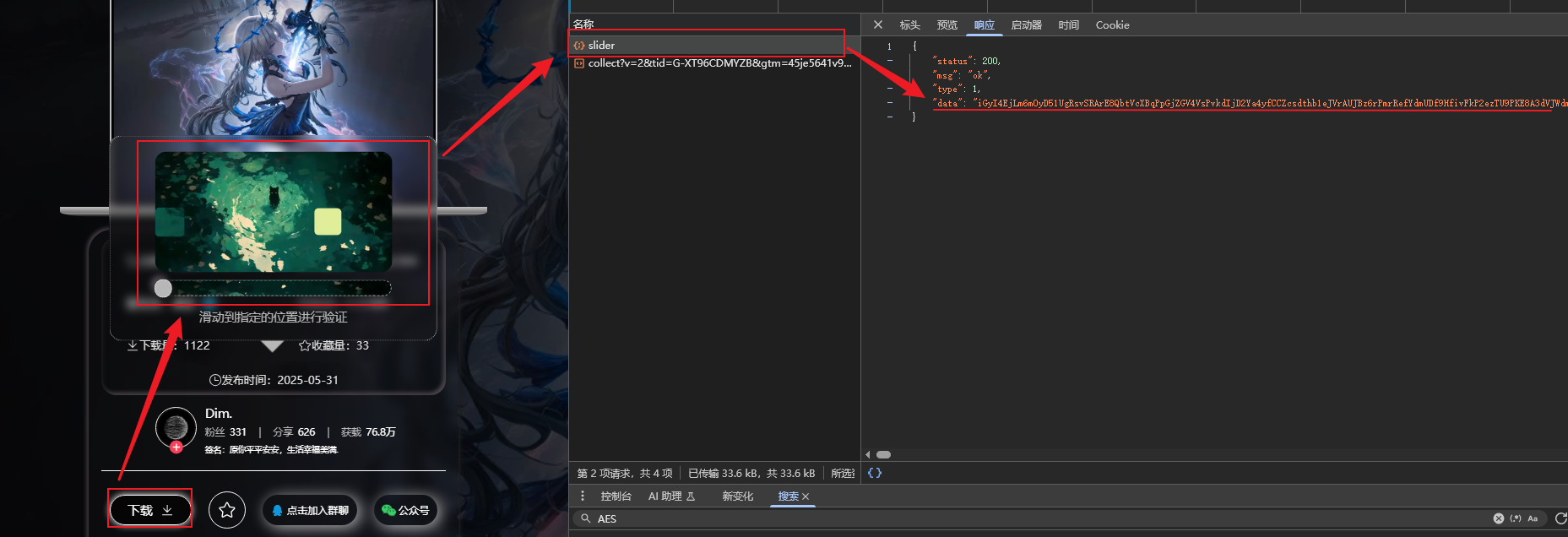Click the pretty-print curly braces icon
1568x537 pixels.
(x=875, y=473)
